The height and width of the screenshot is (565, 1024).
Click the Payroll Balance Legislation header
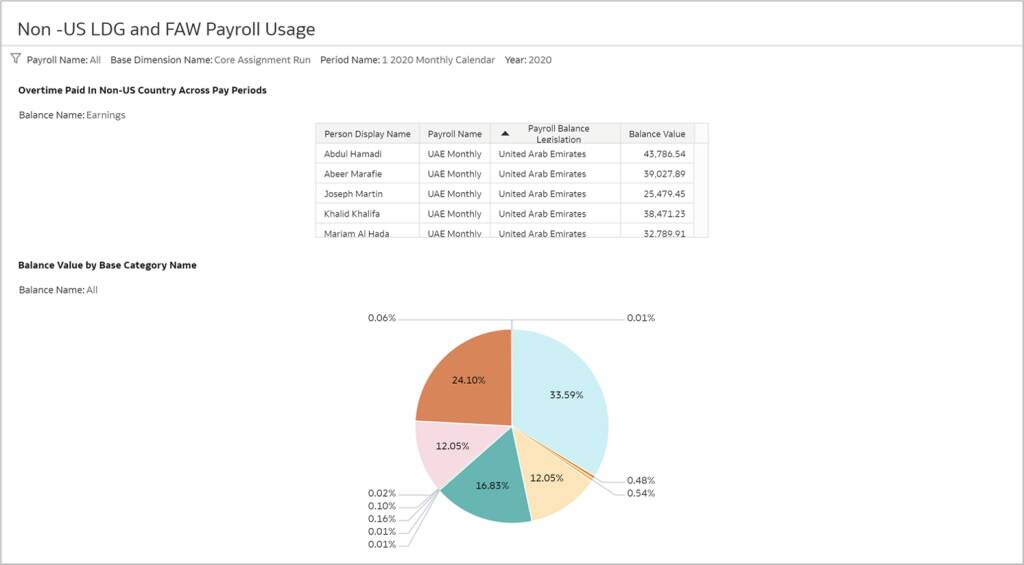tap(555, 134)
